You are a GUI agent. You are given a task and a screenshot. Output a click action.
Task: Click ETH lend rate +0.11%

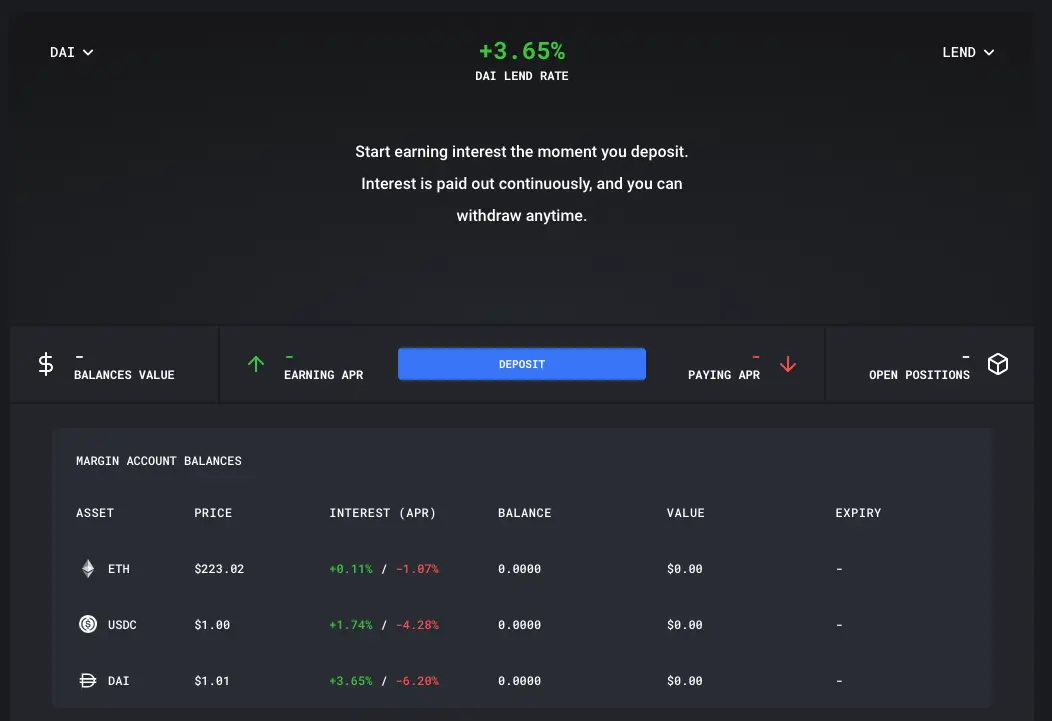pyautogui.click(x=351, y=569)
